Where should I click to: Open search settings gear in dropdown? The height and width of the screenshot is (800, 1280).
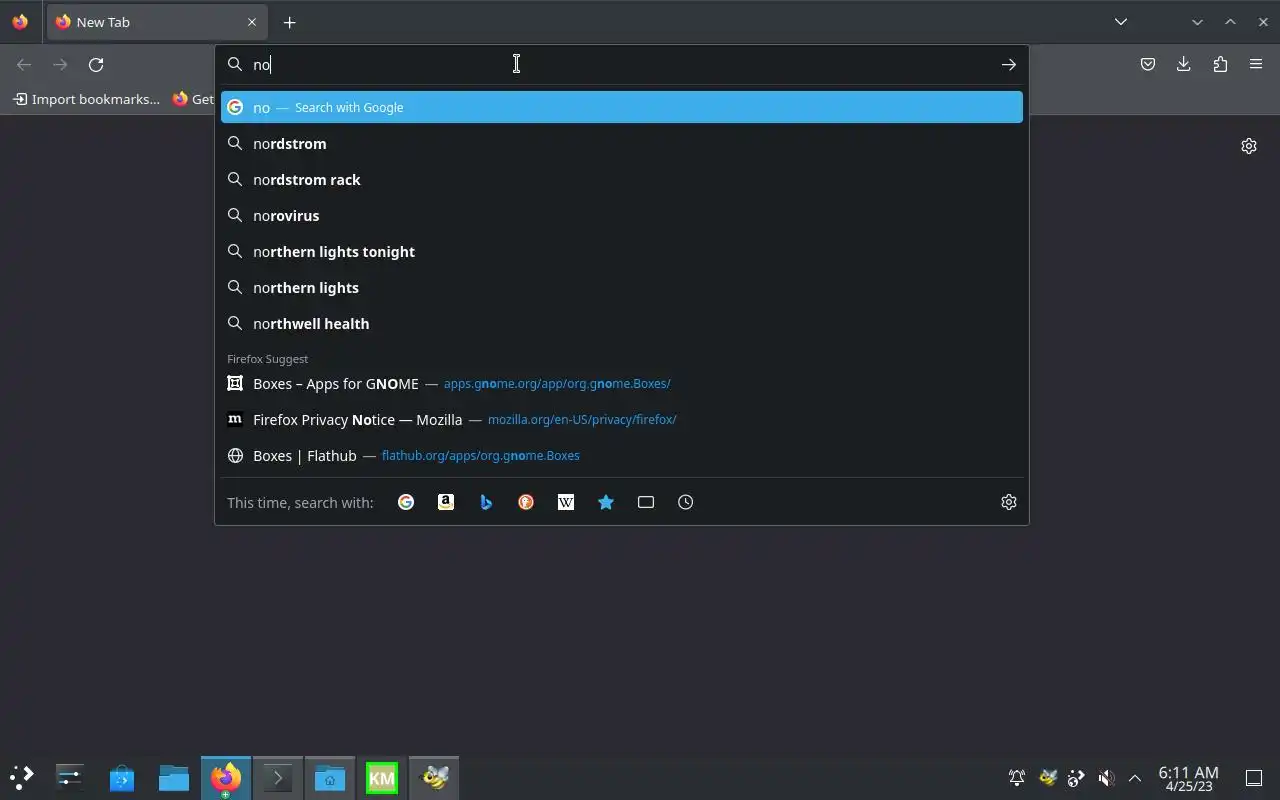click(x=1009, y=502)
